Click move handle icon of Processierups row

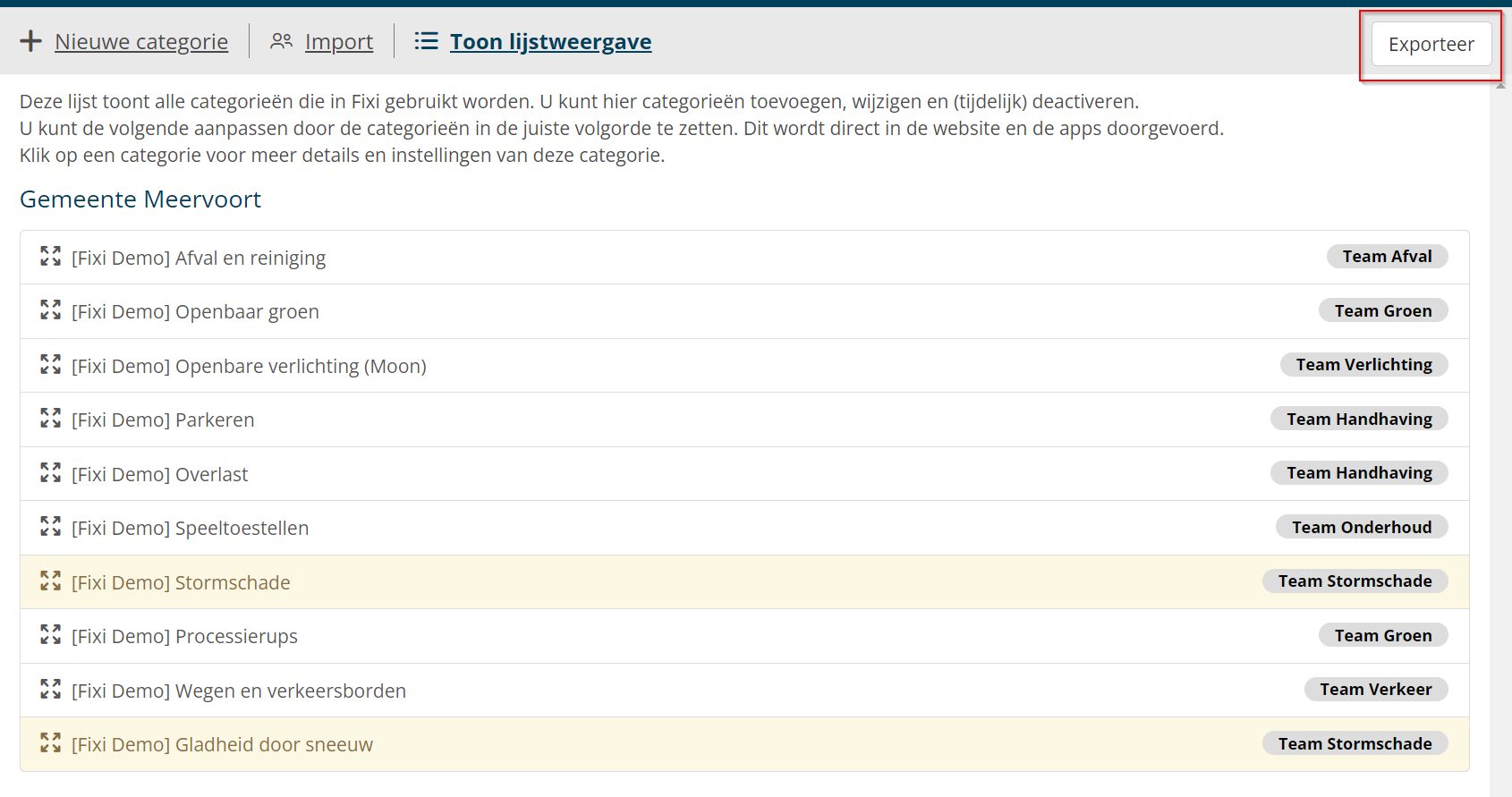tap(51, 635)
